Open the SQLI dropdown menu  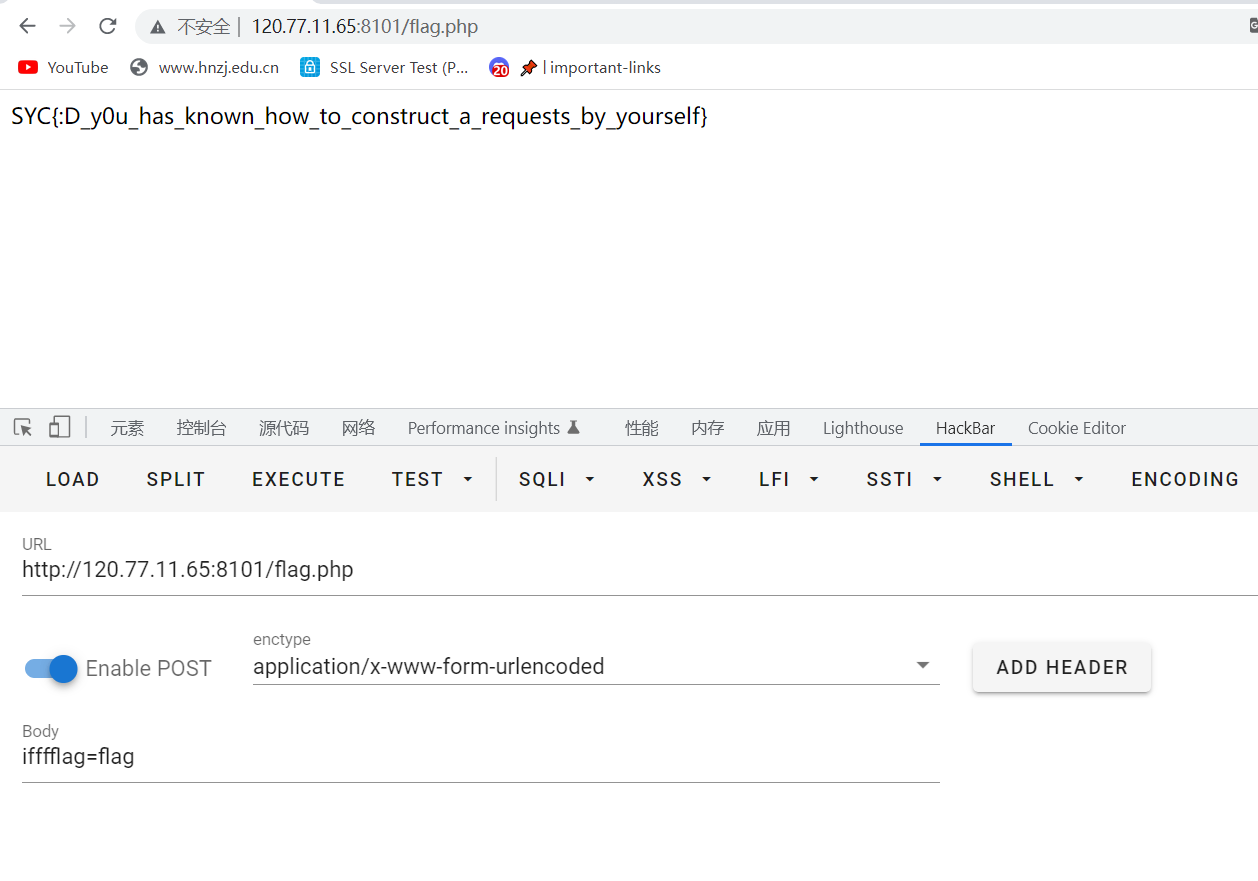[557, 479]
